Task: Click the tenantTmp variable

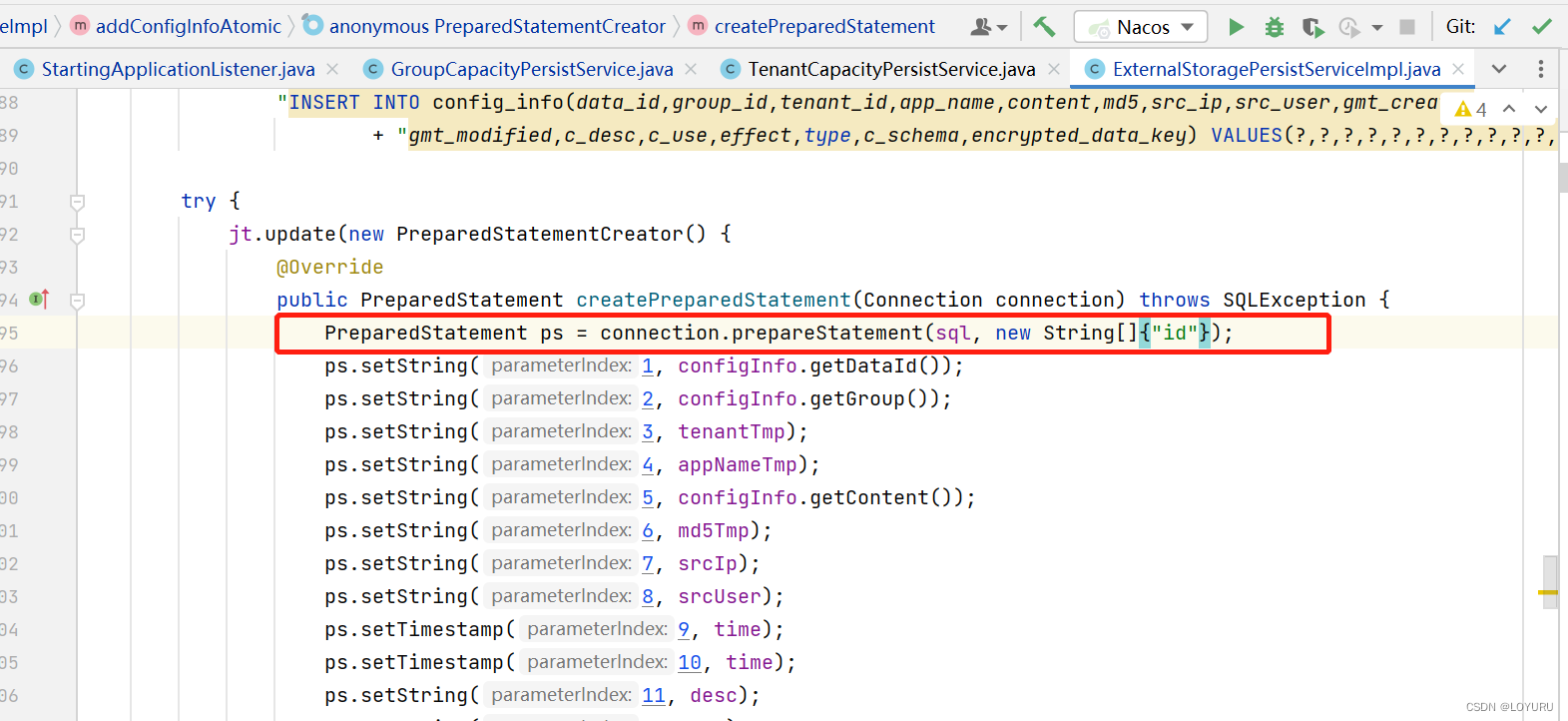Action: pyautogui.click(x=732, y=431)
